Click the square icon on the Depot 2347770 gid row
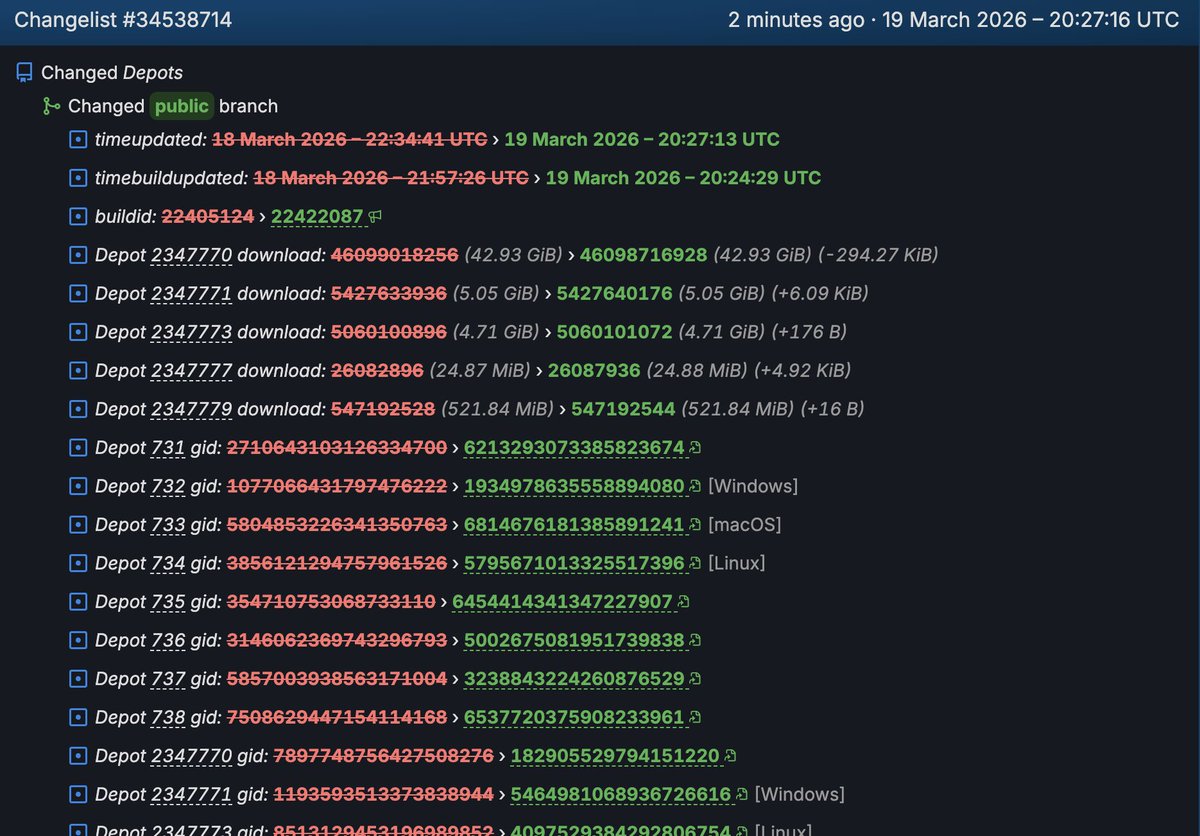The width and height of the screenshot is (1200, 836). [78, 755]
